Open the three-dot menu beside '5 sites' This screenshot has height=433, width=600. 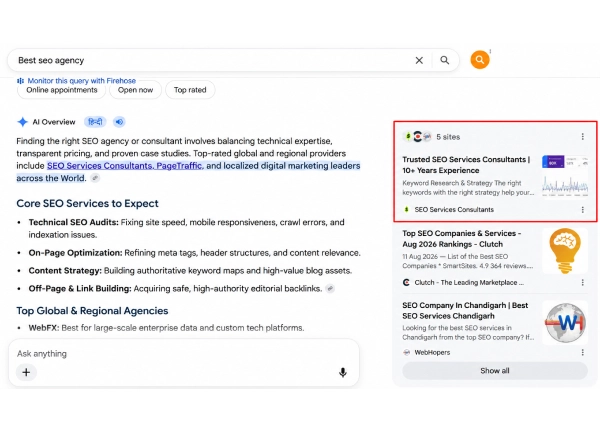coord(582,137)
